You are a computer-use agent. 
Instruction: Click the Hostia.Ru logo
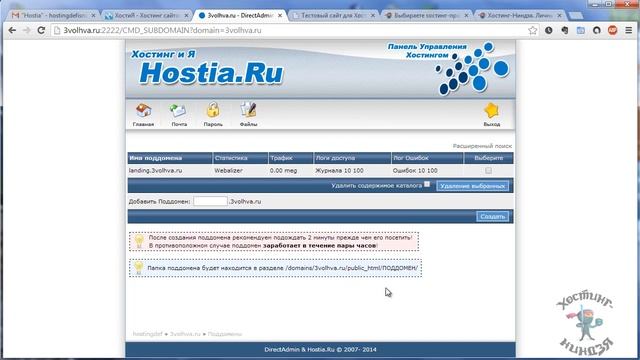pyautogui.click(x=211, y=73)
